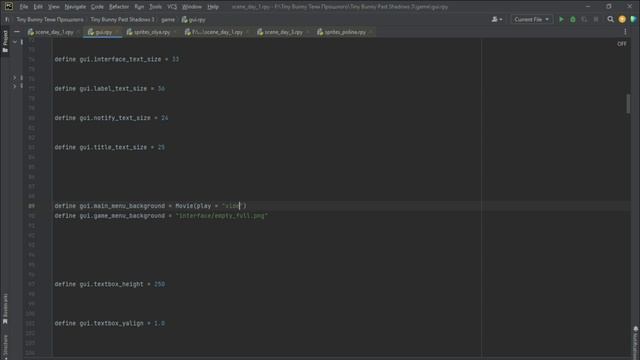Open the Edit menu

(x=38, y=7)
